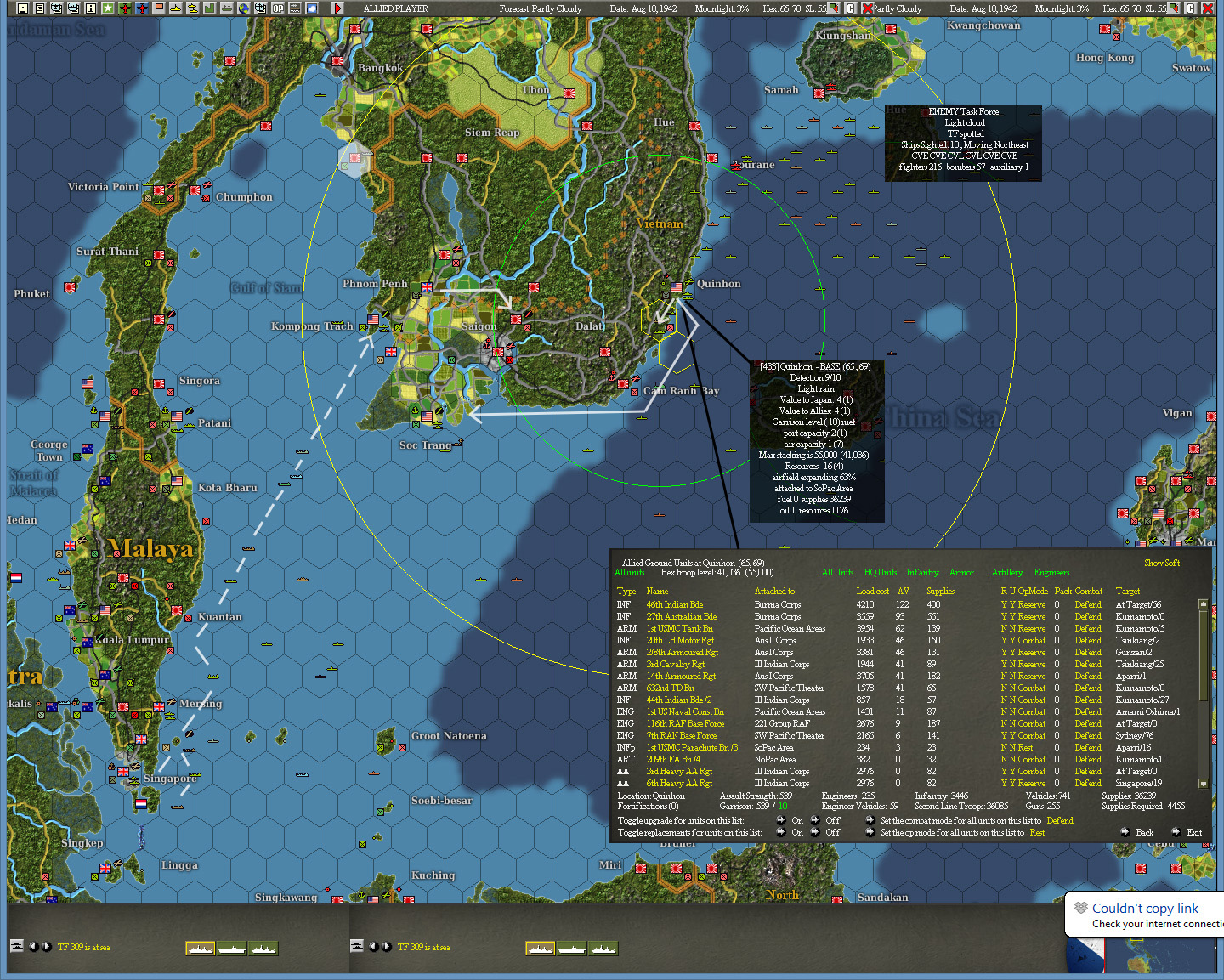
Task: Sort the list by AV column header
Action: pos(903,592)
